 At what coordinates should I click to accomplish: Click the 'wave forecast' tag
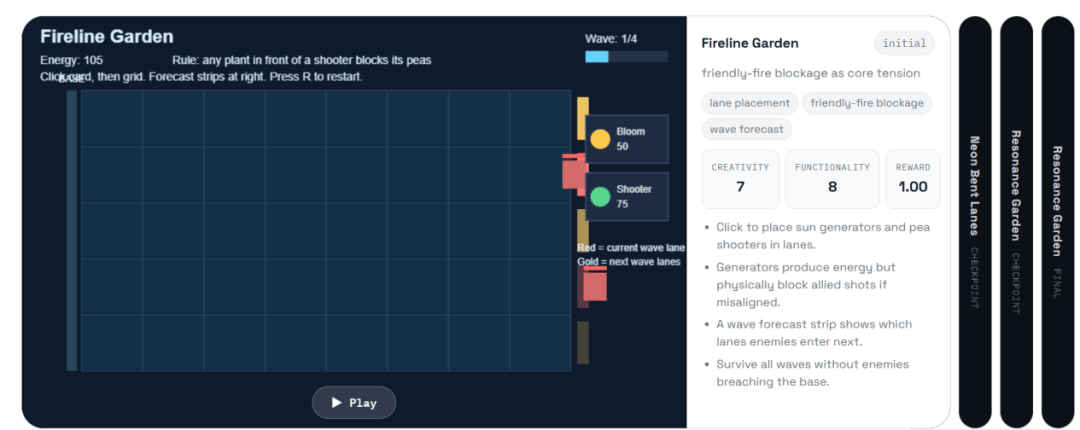point(747,129)
